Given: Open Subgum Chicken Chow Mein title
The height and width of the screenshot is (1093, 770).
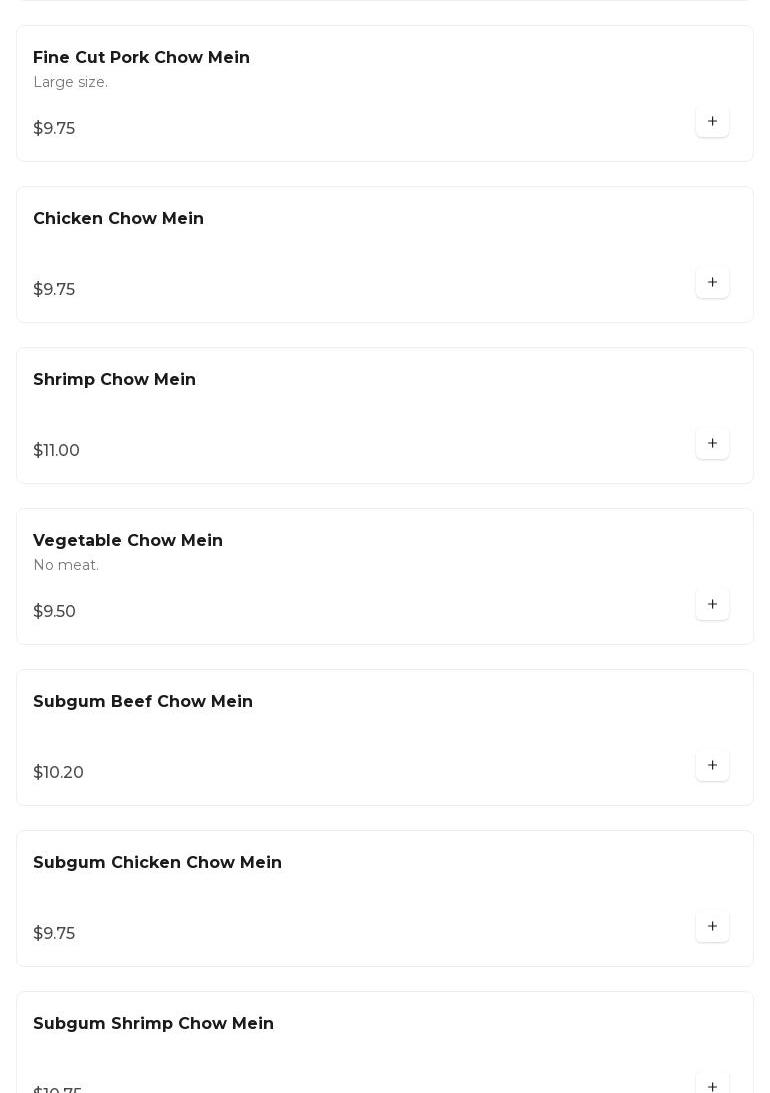Looking at the screenshot, I should (x=157, y=863).
